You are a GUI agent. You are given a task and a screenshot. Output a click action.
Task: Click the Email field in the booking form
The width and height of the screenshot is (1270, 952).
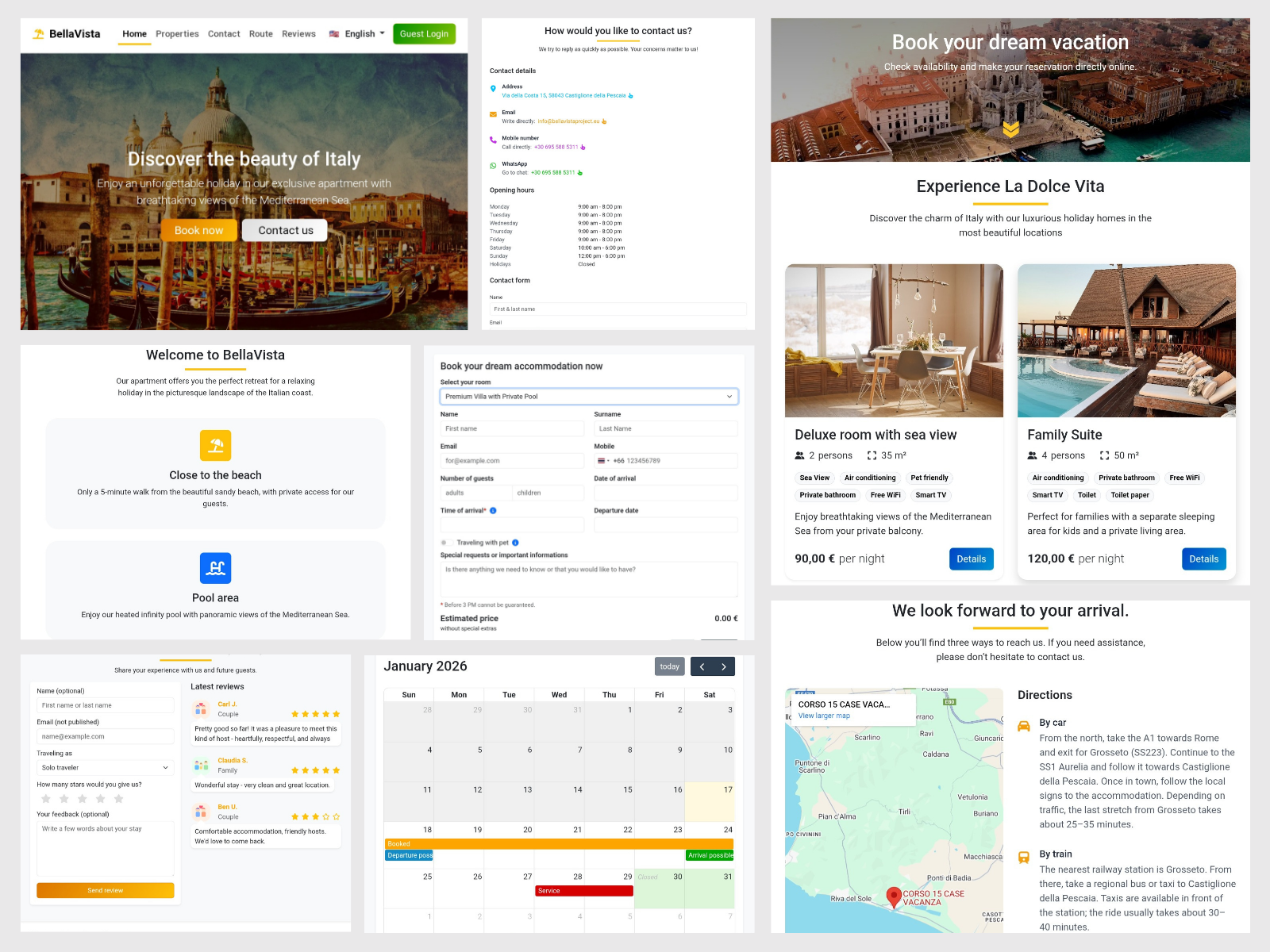coord(512,460)
